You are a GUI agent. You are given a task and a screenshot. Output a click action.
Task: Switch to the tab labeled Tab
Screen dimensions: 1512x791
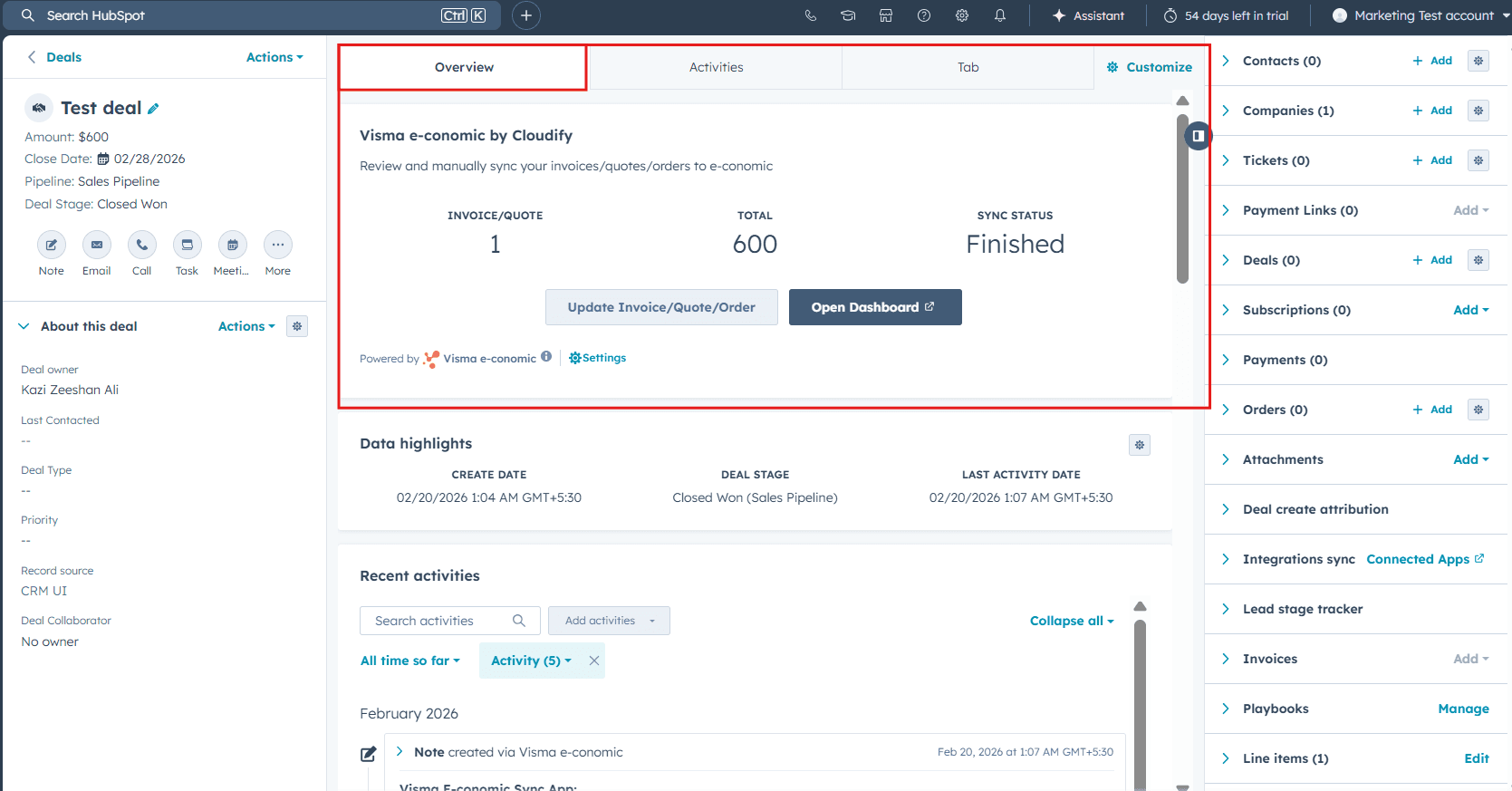click(968, 67)
